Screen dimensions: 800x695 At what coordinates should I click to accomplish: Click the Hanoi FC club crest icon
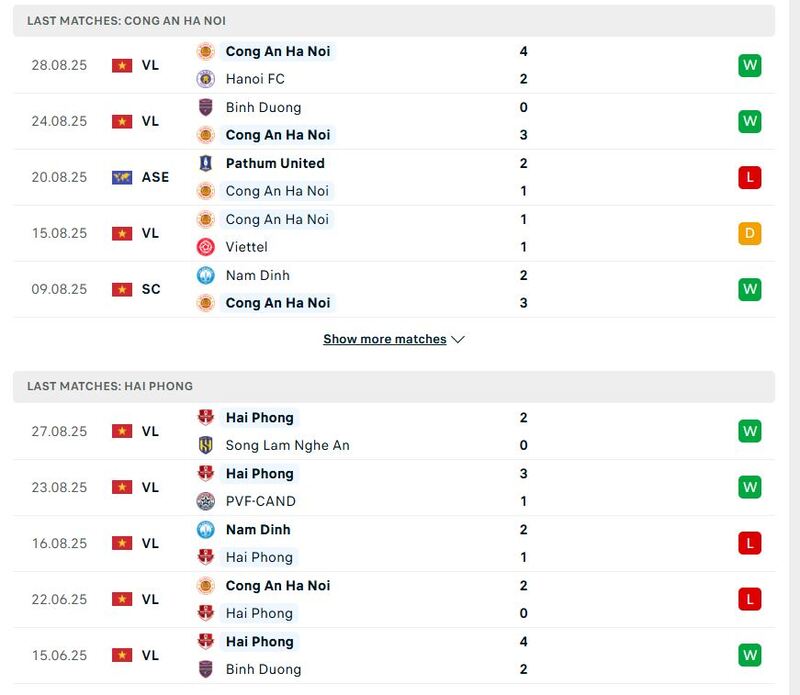pos(205,79)
